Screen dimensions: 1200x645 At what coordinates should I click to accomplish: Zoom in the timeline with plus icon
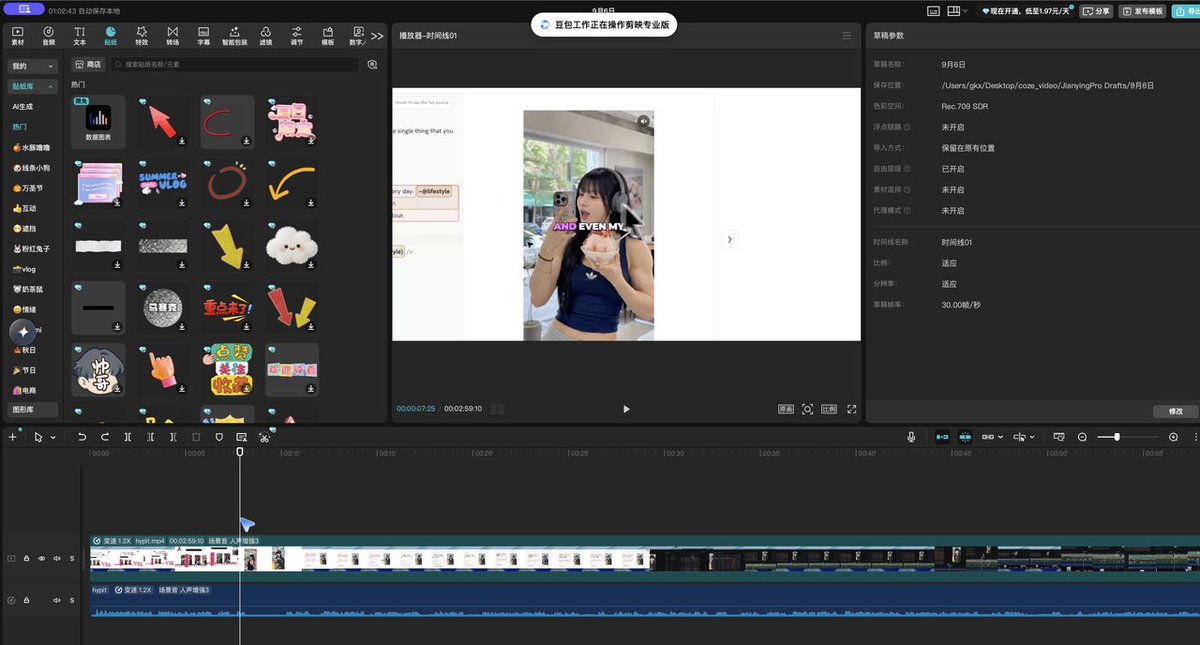tap(1173, 437)
